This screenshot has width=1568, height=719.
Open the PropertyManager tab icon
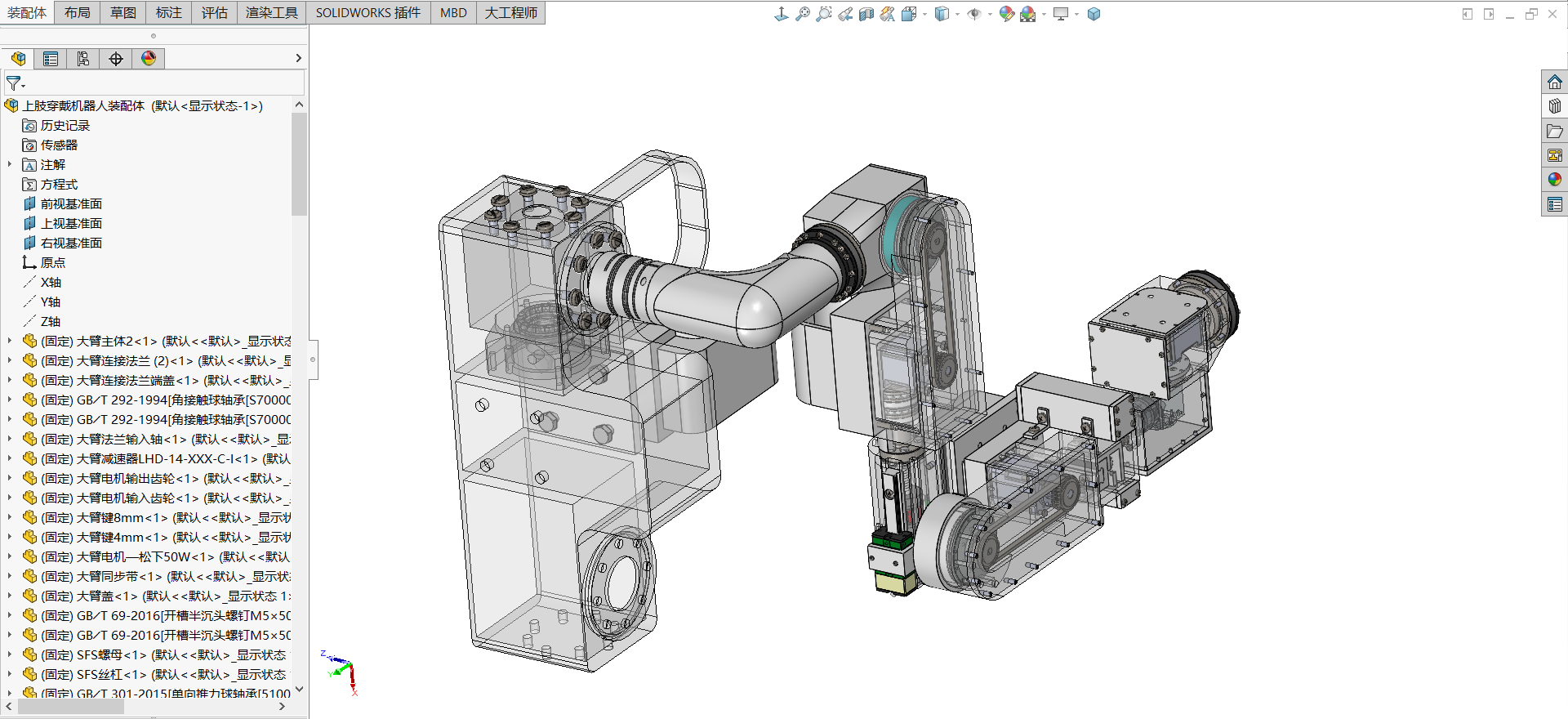pos(51,59)
